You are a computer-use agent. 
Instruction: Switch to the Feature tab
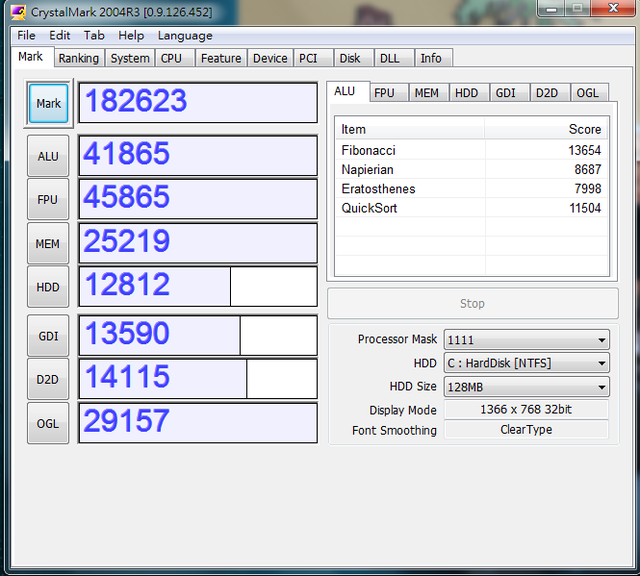coord(221,58)
